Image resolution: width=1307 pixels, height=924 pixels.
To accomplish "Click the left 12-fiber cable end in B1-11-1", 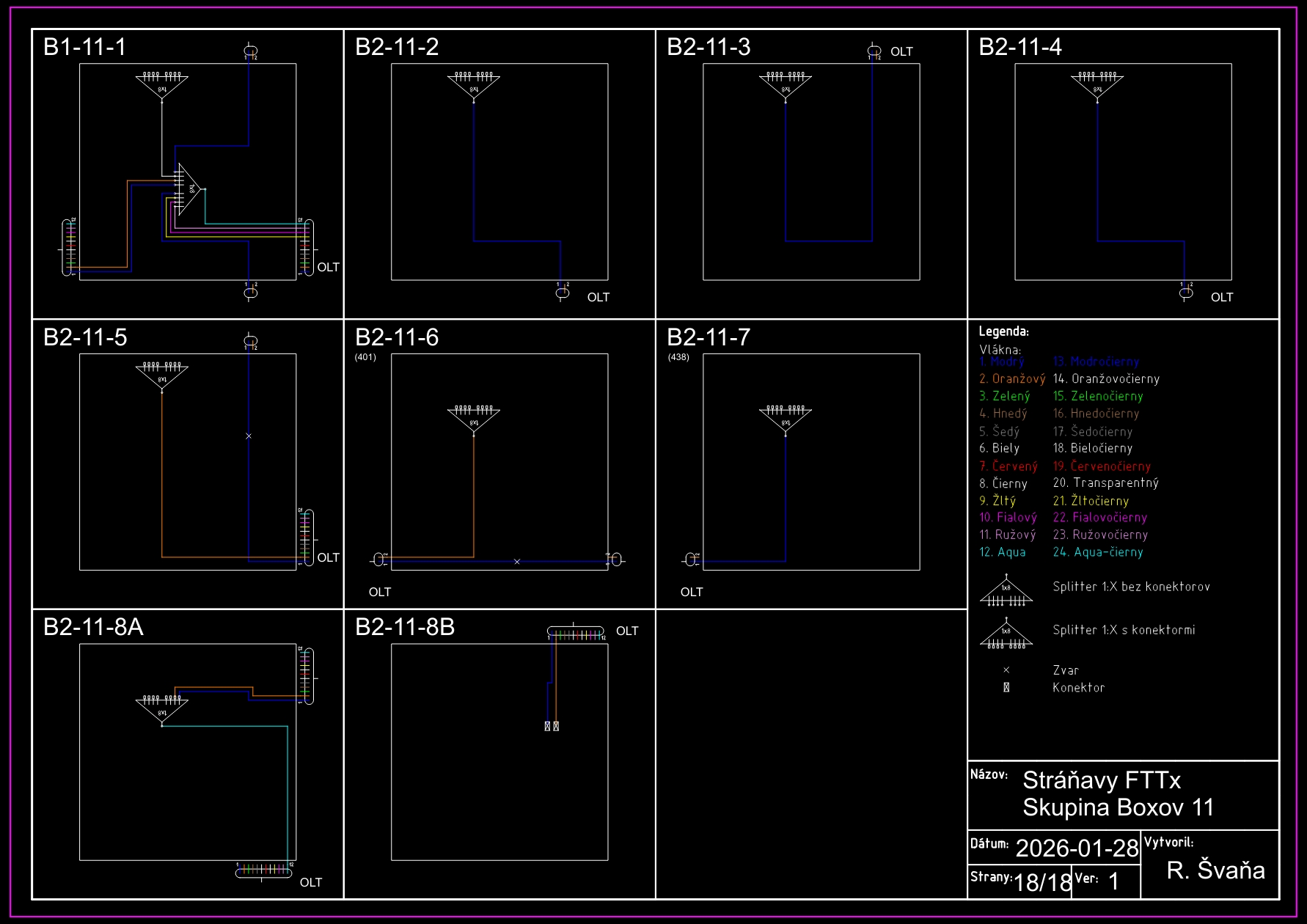I will coord(68,247).
